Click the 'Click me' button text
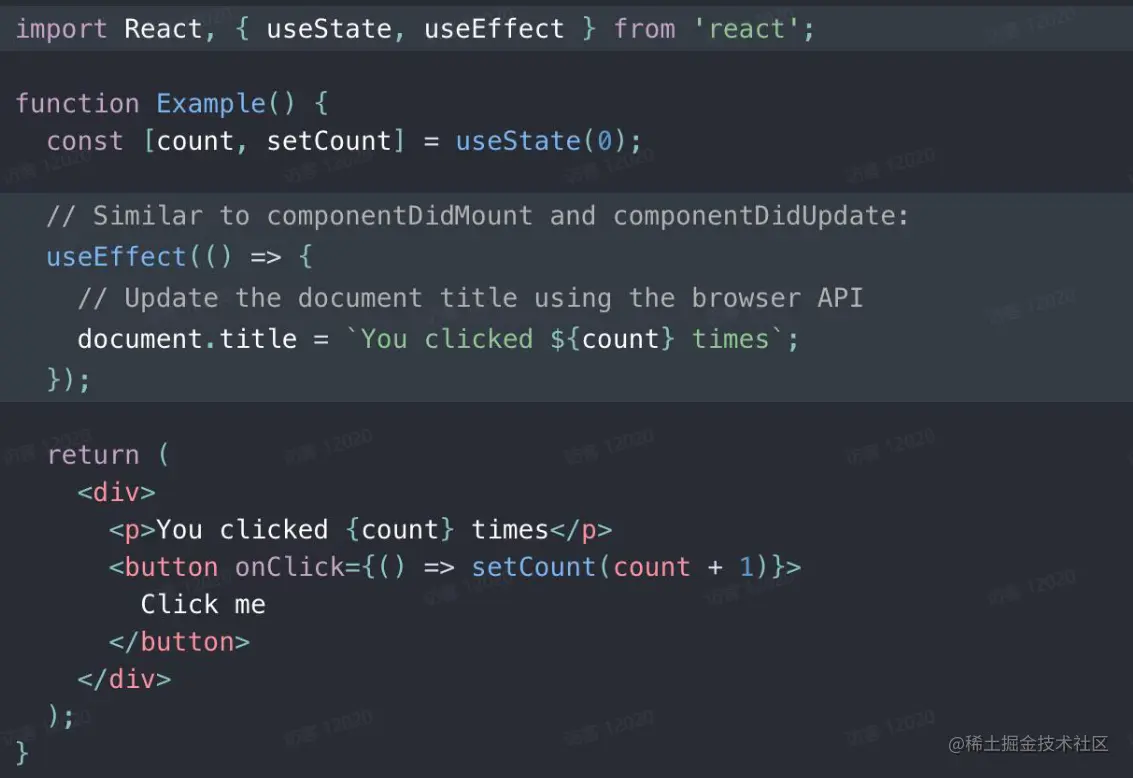 coord(203,605)
